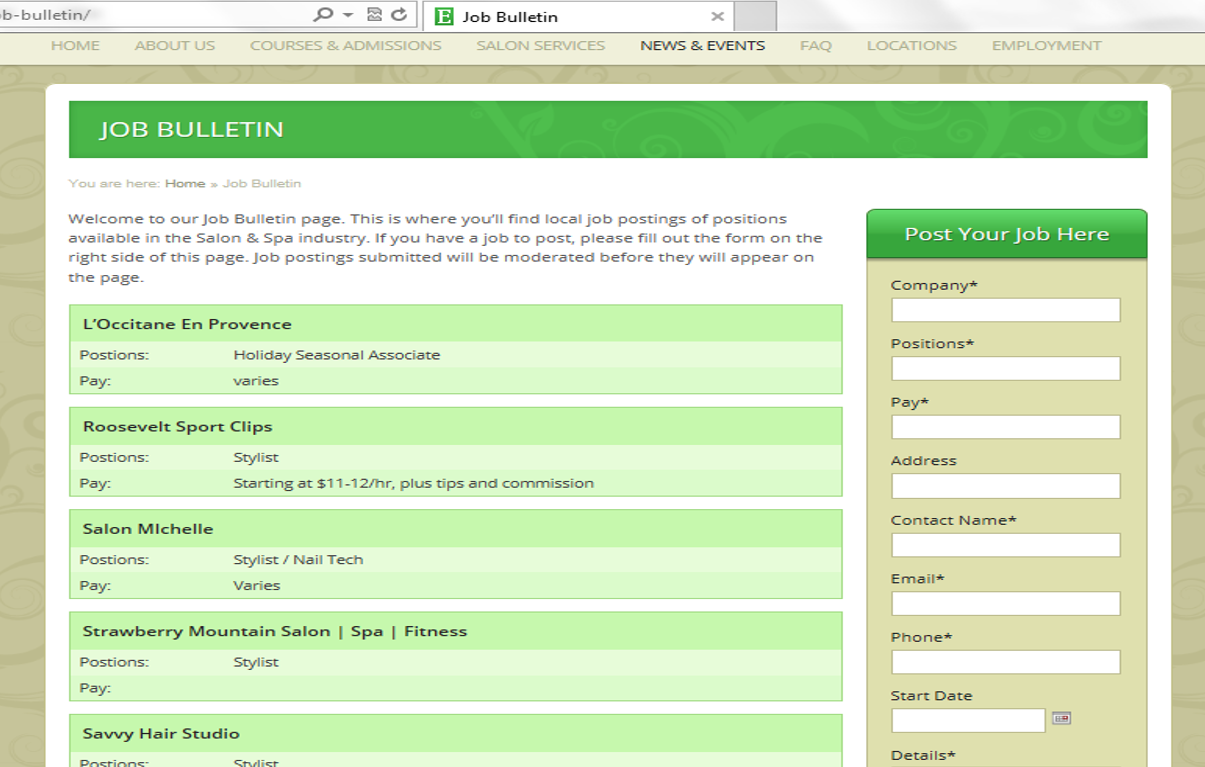1205x767 pixels.
Task: Click the Contact Name input field
Action: tap(1005, 545)
